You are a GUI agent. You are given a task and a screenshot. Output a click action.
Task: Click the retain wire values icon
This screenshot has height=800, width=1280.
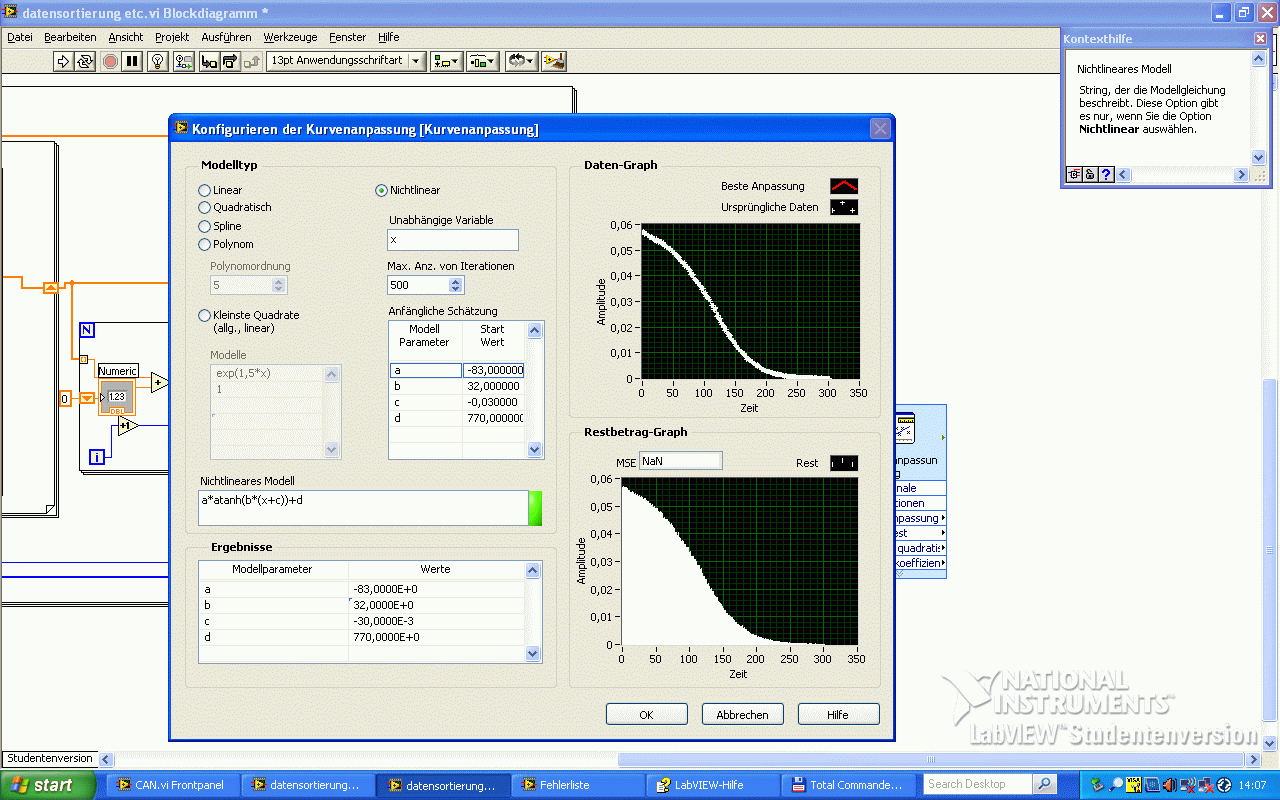(183, 61)
